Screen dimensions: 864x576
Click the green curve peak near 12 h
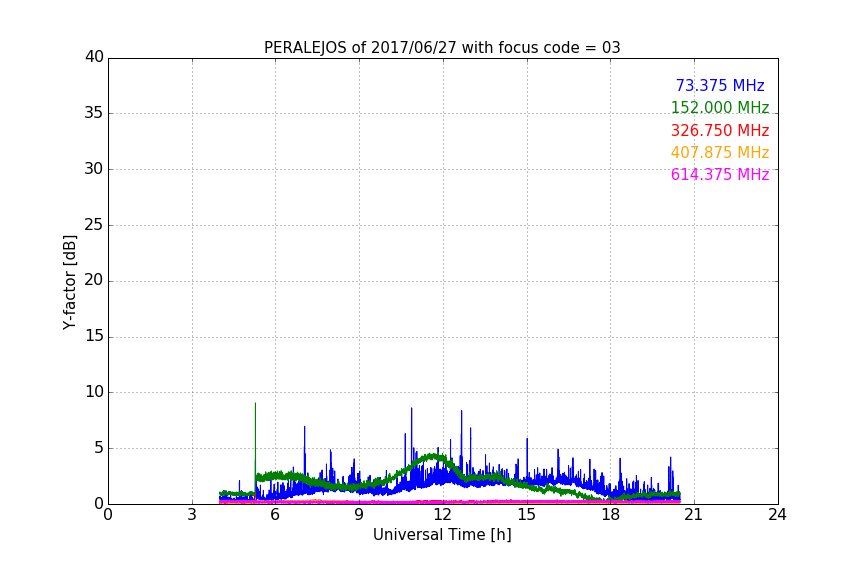[x=435, y=456]
